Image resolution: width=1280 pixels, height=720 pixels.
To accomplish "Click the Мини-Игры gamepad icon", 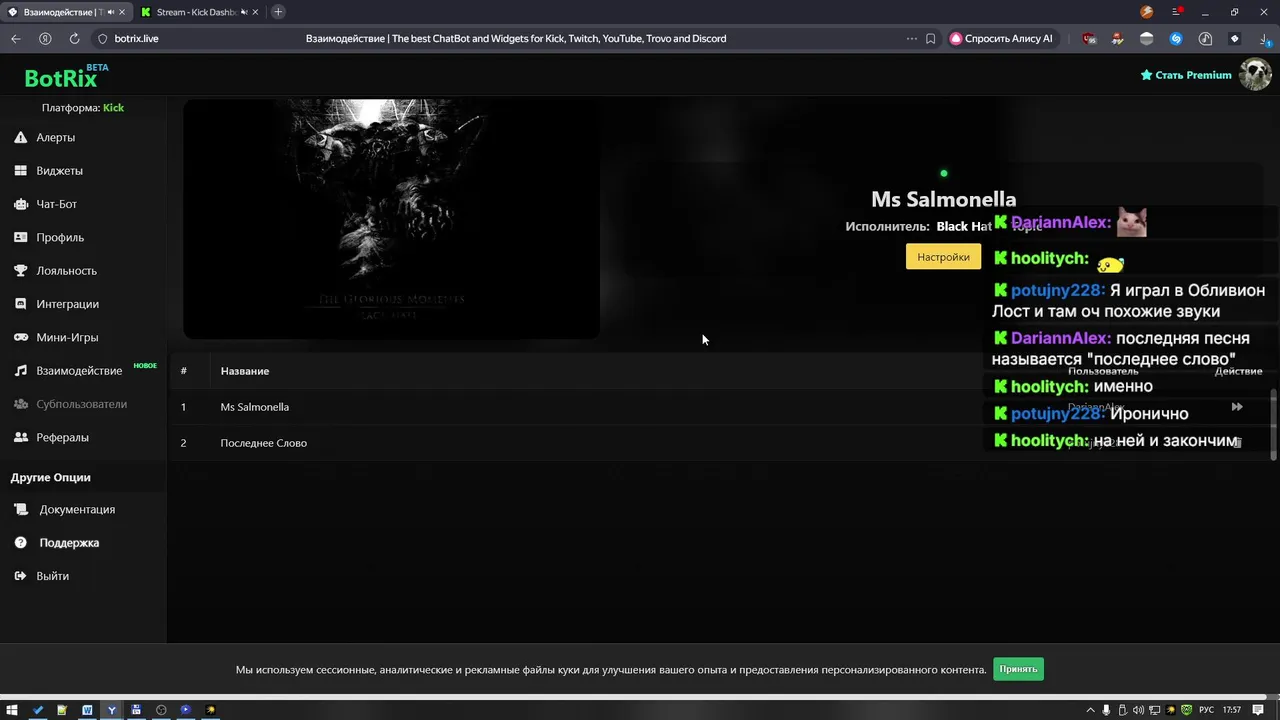I will (20, 337).
